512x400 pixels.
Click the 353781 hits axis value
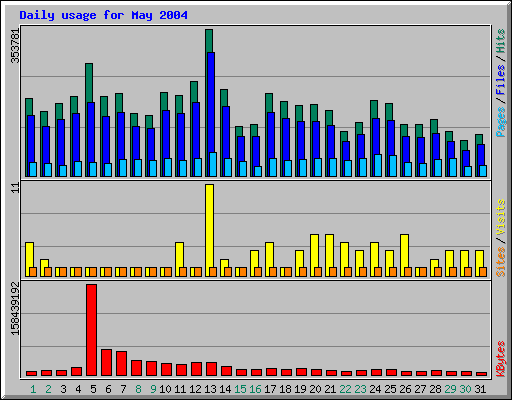pyautogui.click(x=15, y=46)
